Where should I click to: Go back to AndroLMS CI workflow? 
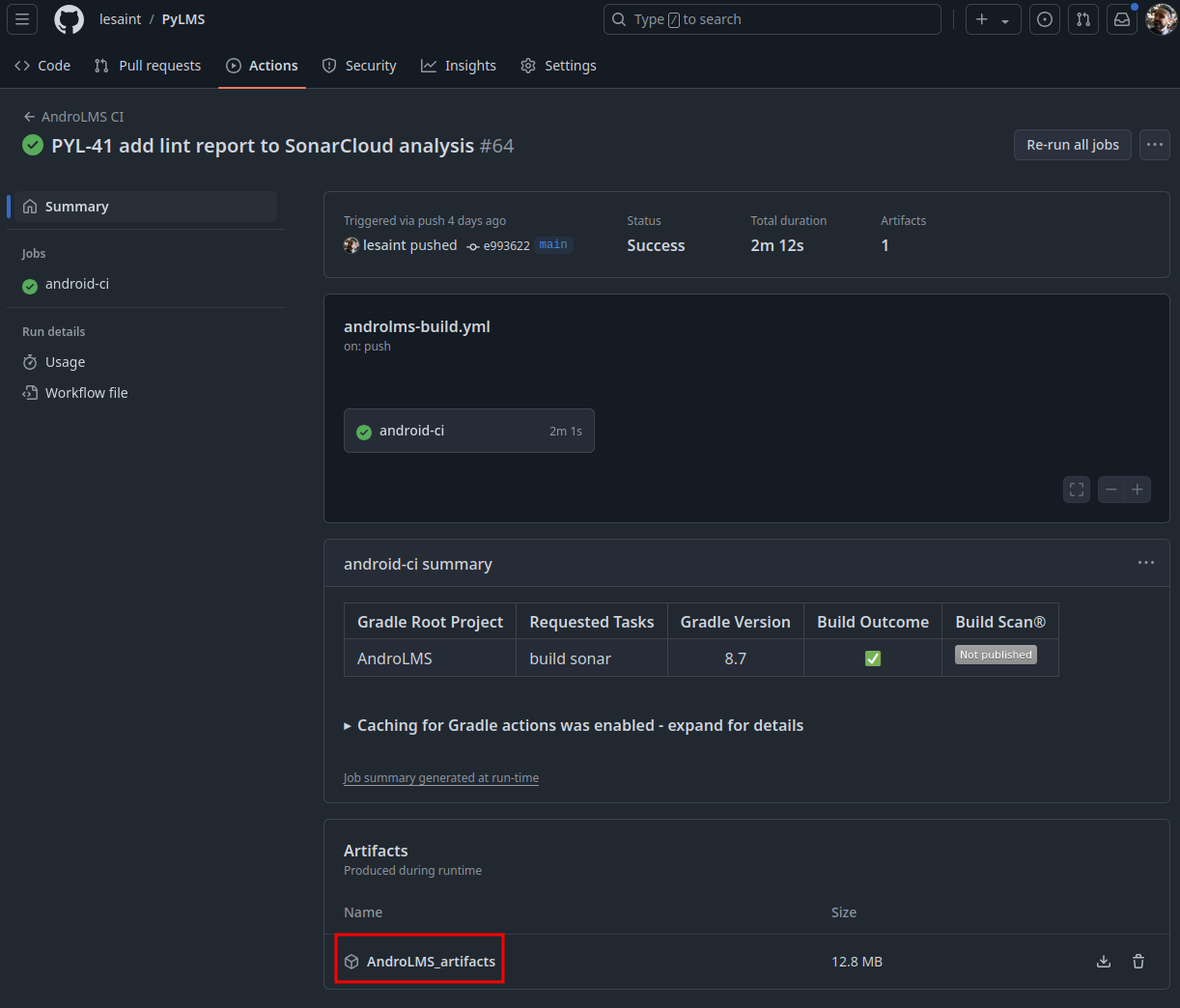(73, 117)
